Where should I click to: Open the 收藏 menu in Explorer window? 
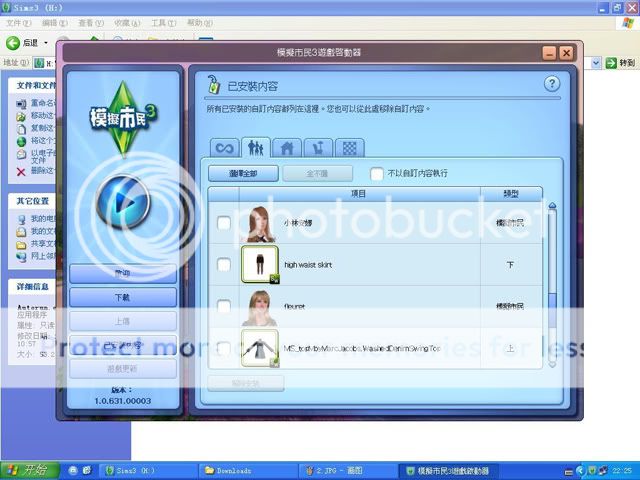[127, 23]
